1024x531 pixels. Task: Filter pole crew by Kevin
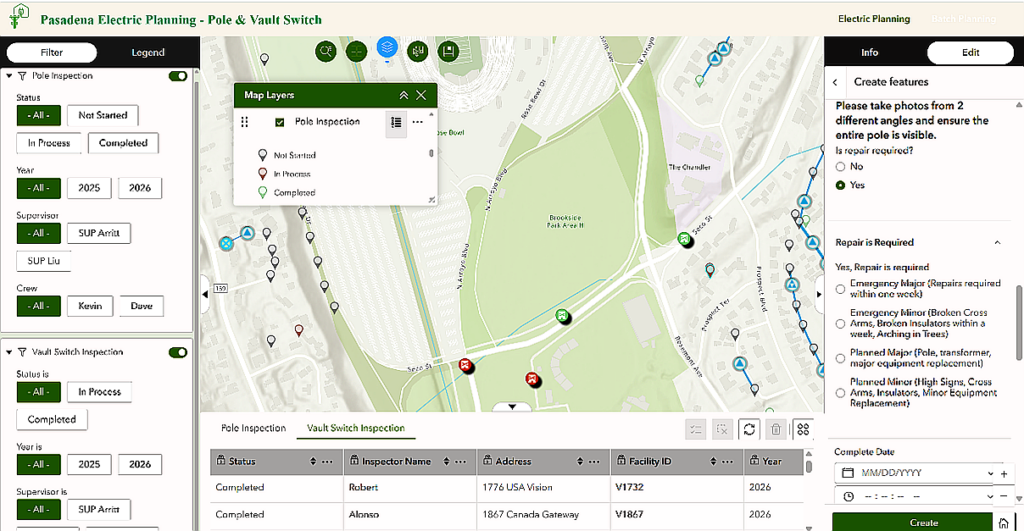click(x=90, y=306)
